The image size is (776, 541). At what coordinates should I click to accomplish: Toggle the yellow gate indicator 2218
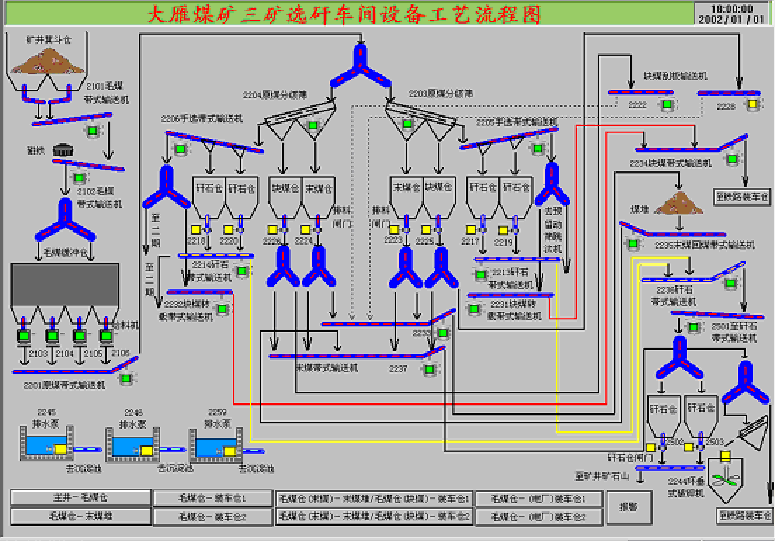(x=196, y=230)
